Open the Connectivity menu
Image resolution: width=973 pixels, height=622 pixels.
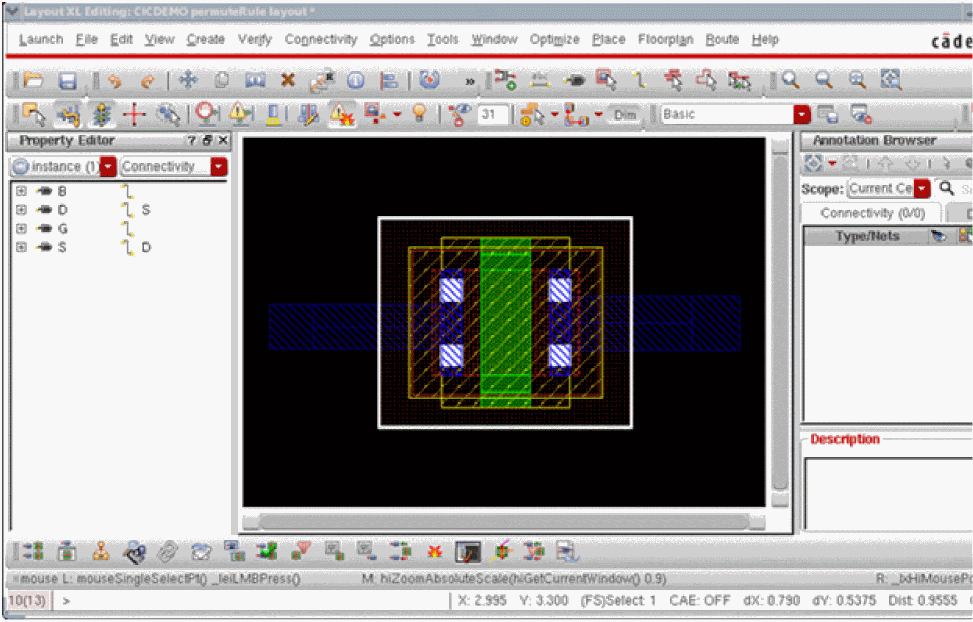tap(320, 40)
